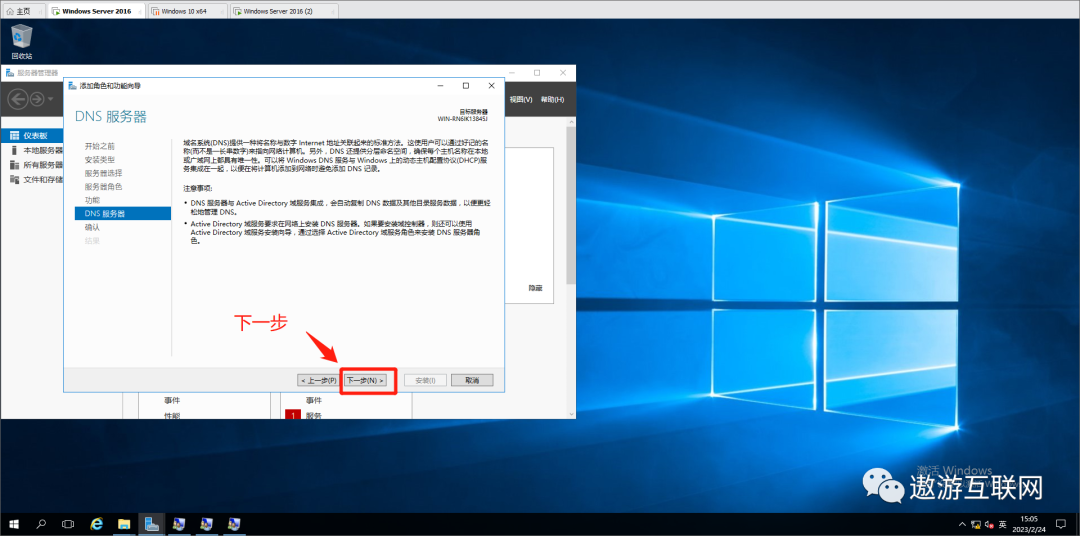Switch to the Windows Server 2016 (2) tab
The image size is (1080, 536).
283,11
